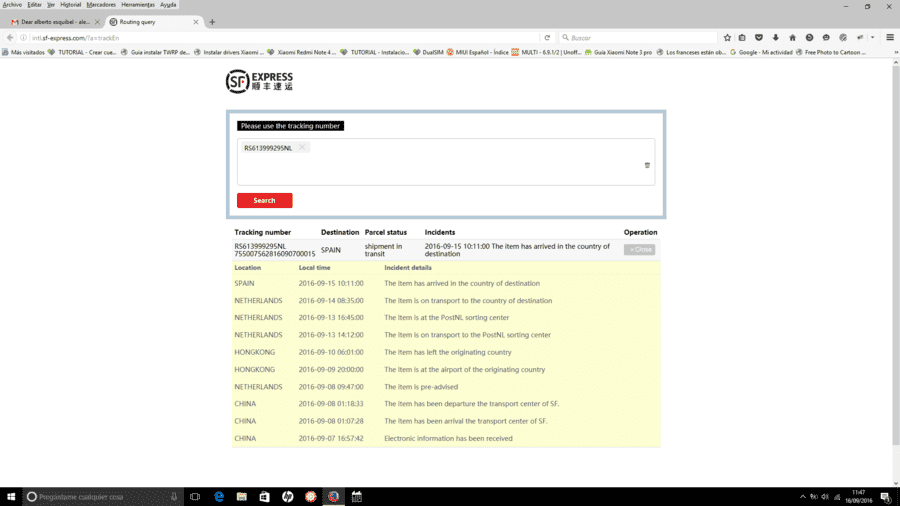This screenshot has width=900, height=506.
Task: Open Guia instalar TWRP bookmark
Action: pos(155,52)
